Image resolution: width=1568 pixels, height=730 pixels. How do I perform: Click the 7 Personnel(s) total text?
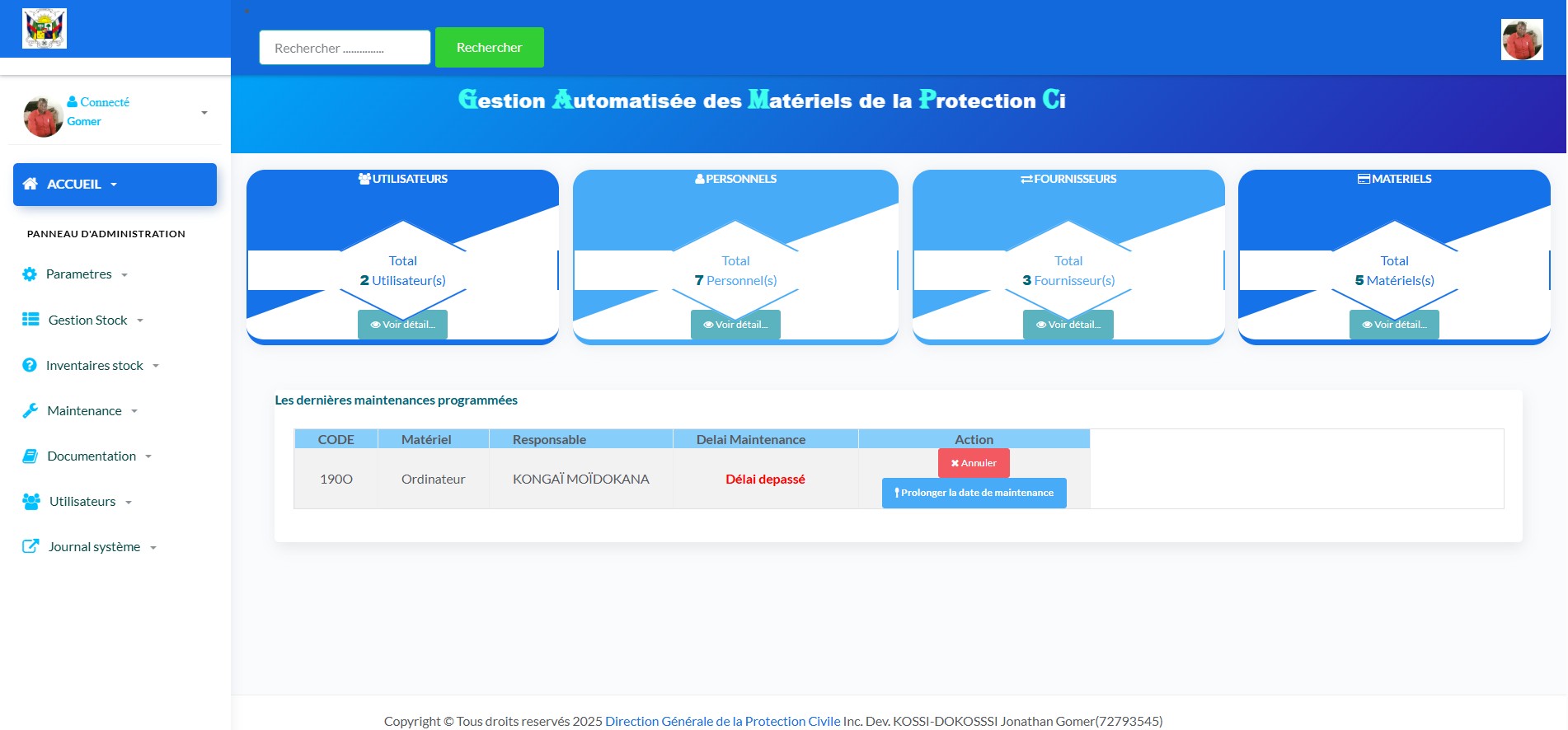735,280
